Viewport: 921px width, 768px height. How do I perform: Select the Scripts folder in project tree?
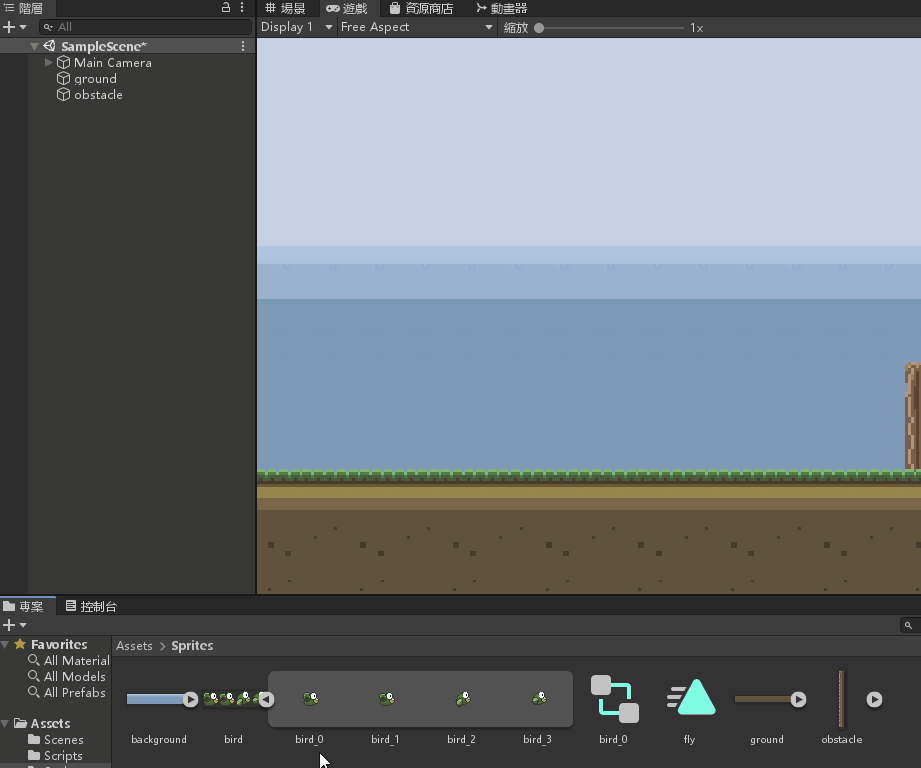63,756
